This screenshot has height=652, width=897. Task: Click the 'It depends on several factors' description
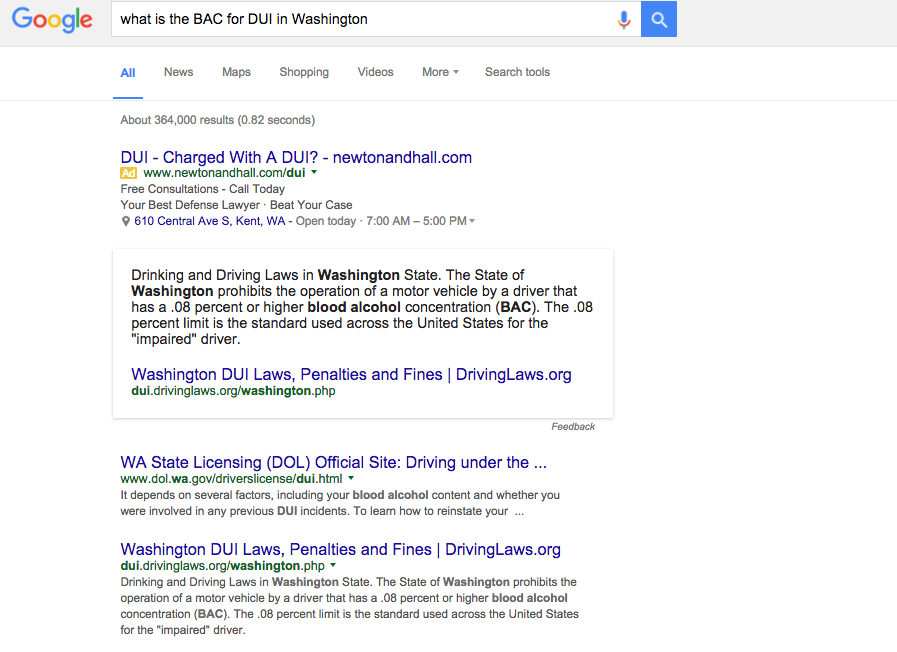tap(340, 503)
